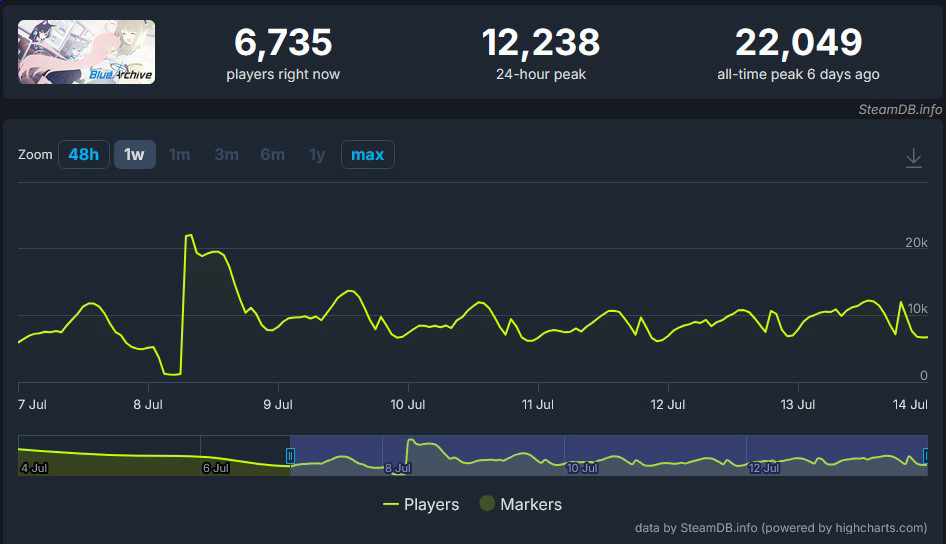Click the 13 Jul label on the chart axis

798,405
